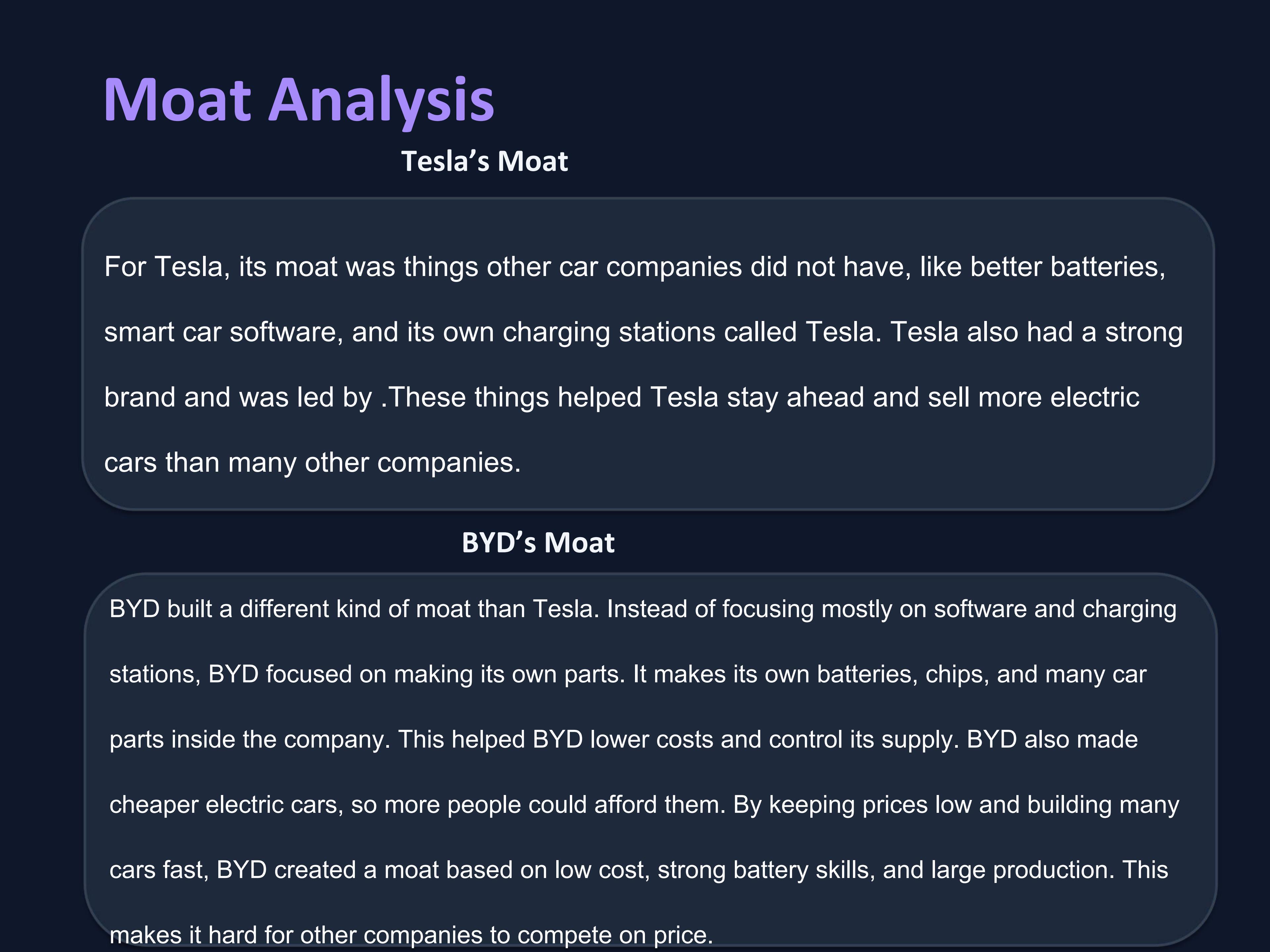The width and height of the screenshot is (1270, 952).
Task: Click the line beginning "stations, BYD focused on"
Action: click(627, 675)
